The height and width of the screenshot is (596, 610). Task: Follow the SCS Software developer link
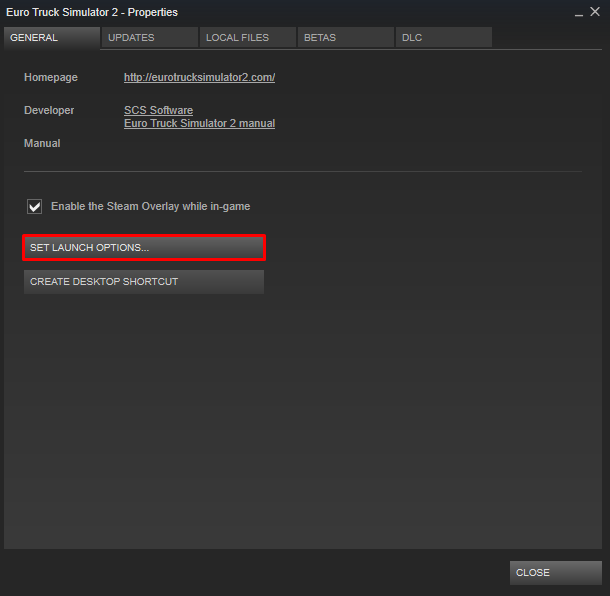click(x=158, y=110)
